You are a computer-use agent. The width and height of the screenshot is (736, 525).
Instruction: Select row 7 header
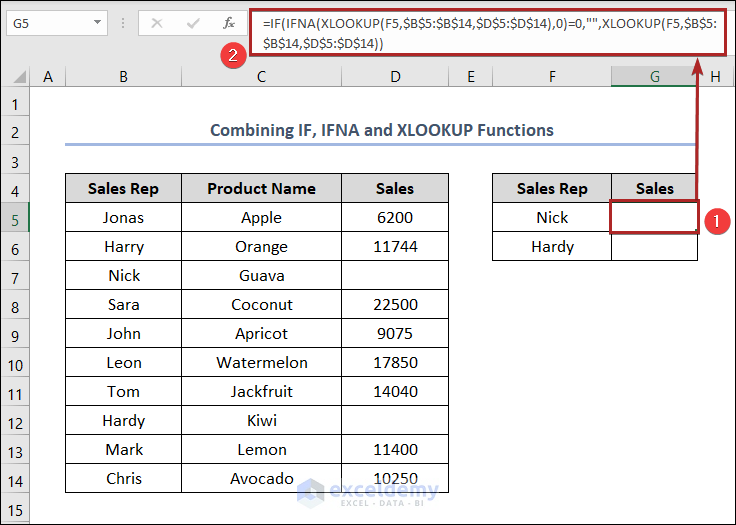click(15, 275)
